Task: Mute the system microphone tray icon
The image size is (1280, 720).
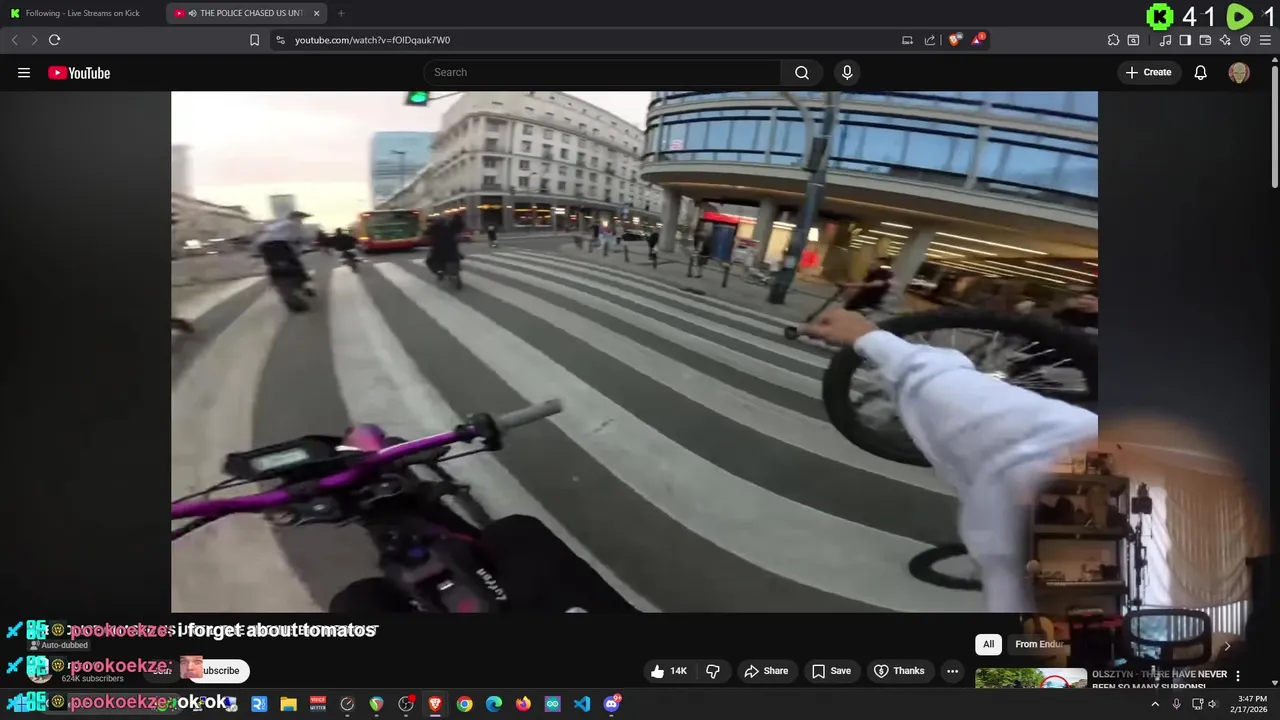Action: [x=1177, y=704]
